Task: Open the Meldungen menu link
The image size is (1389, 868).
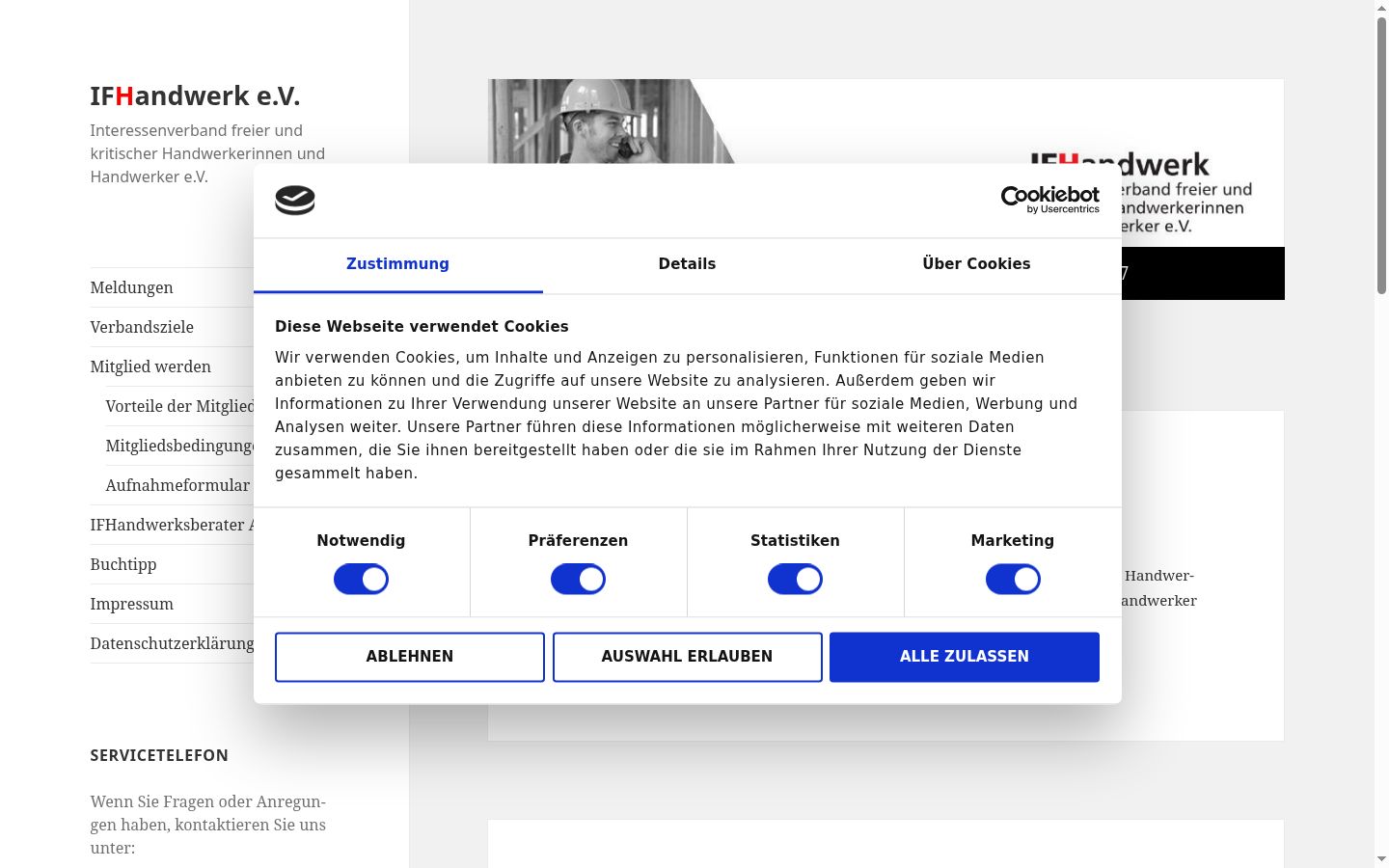Action: click(x=131, y=287)
